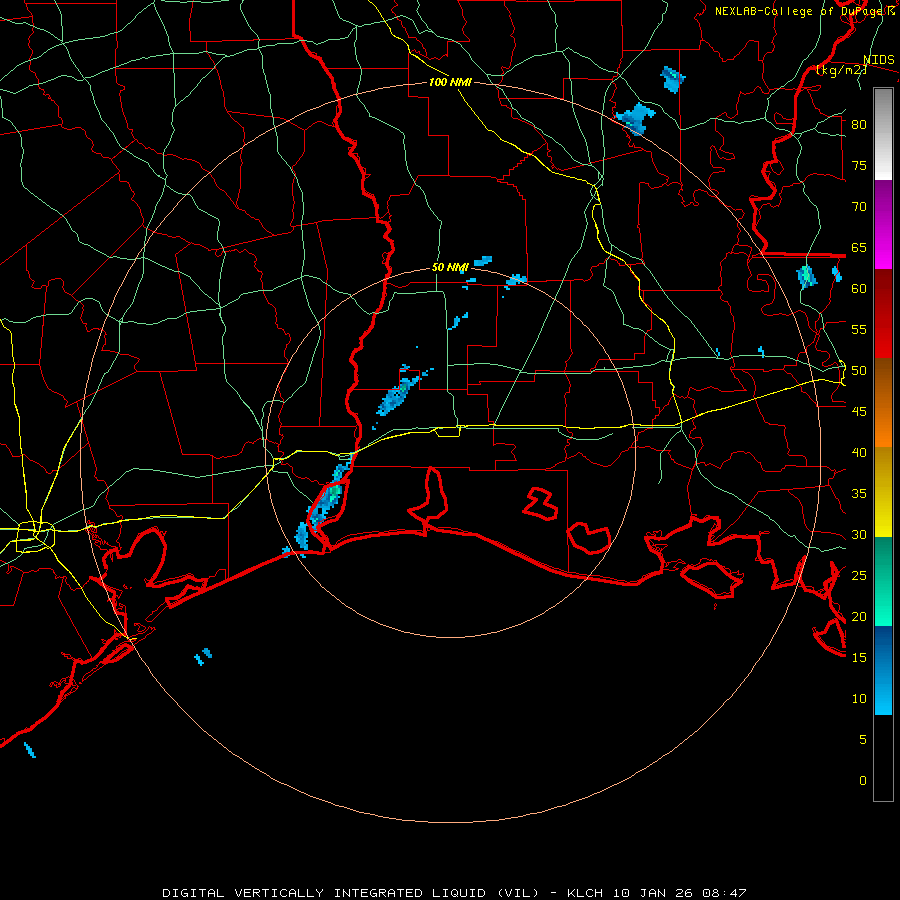Click the 70 value on the color scale

tap(859, 207)
